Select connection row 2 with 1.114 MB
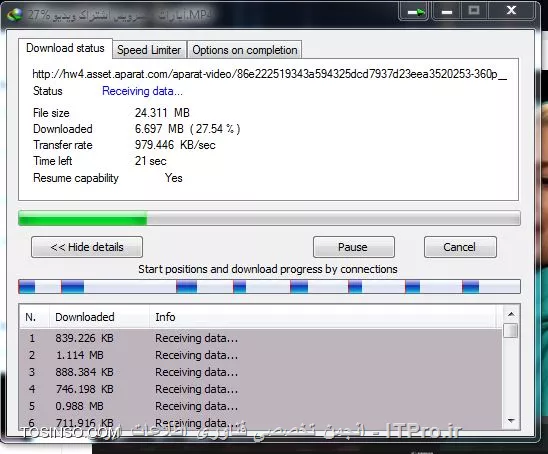 click(x=261, y=355)
